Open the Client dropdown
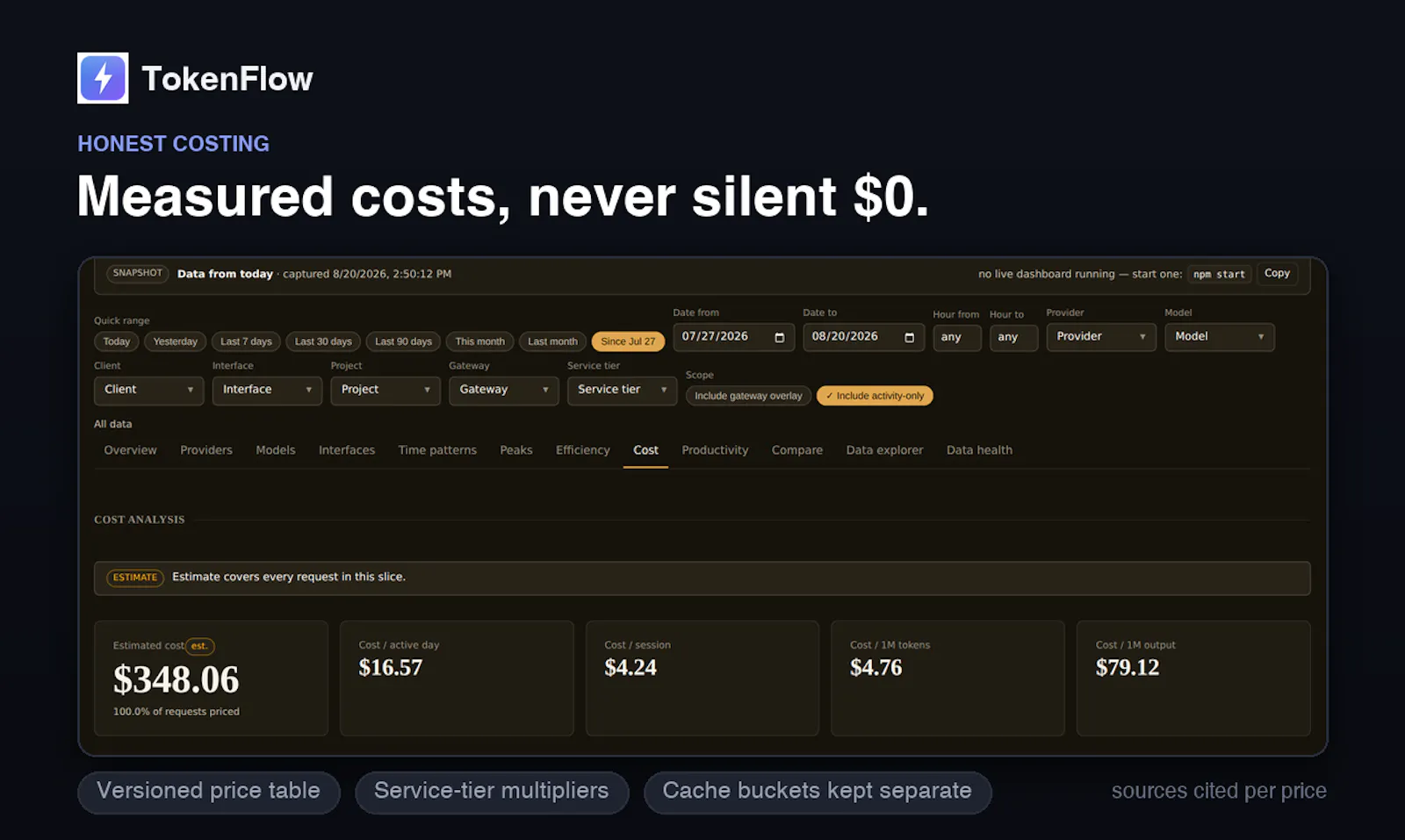 148,390
